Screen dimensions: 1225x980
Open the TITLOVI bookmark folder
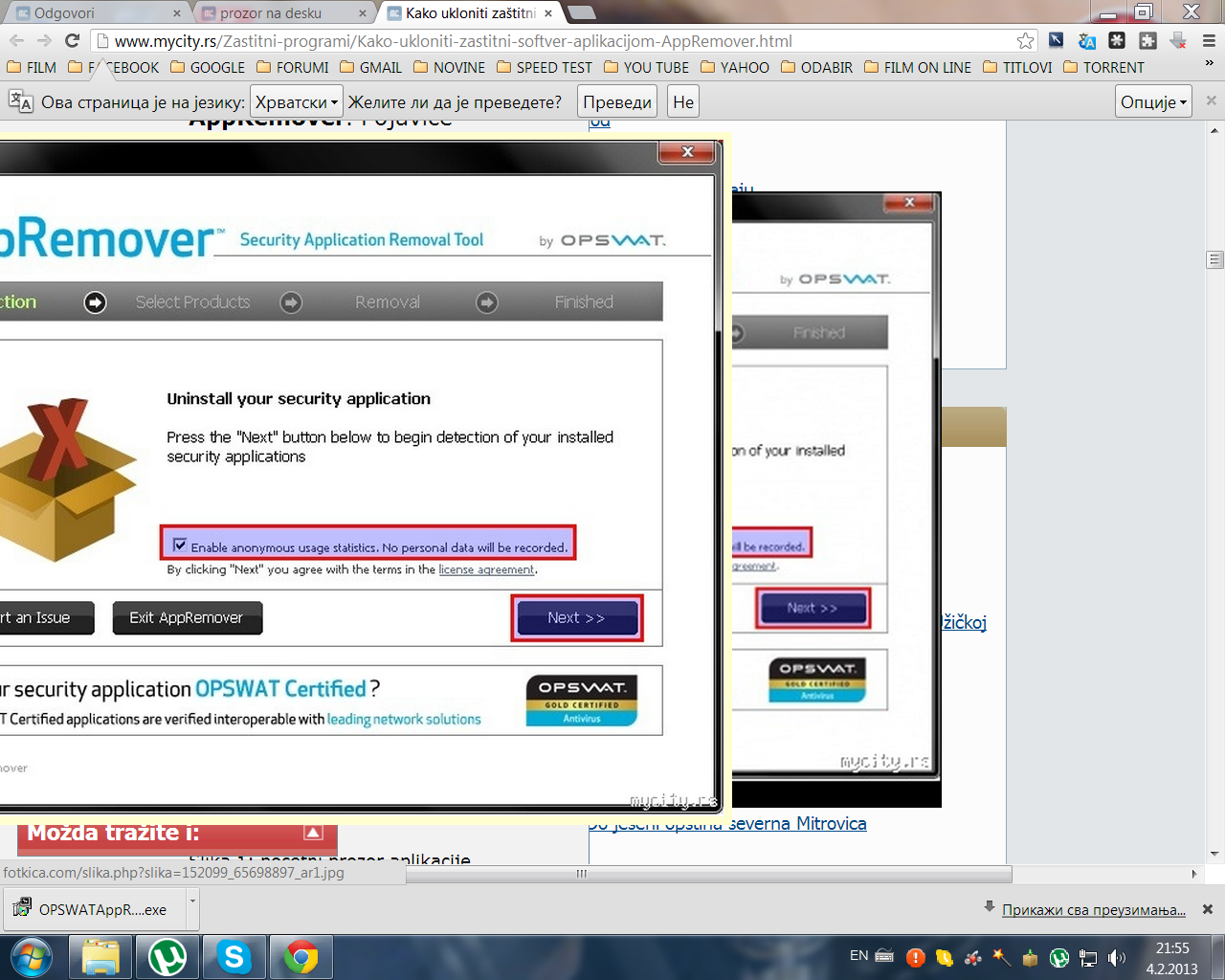click(x=1017, y=67)
